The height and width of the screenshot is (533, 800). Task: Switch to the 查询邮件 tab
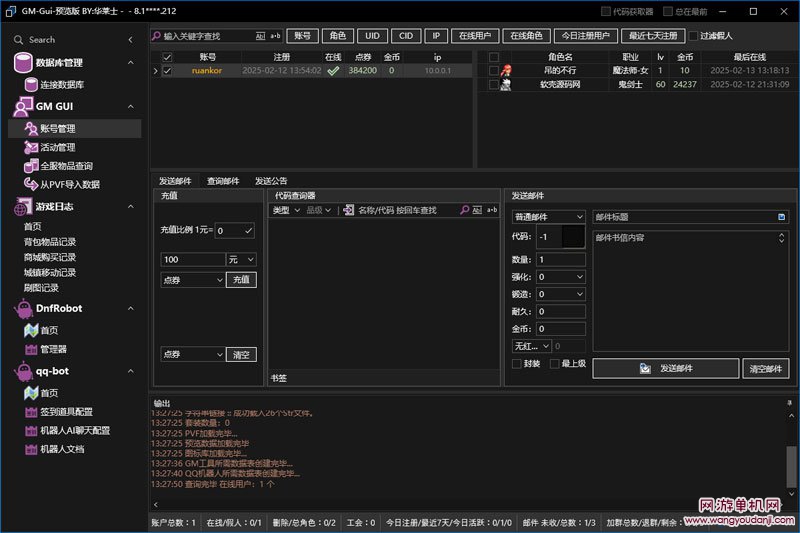pos(222,181)
